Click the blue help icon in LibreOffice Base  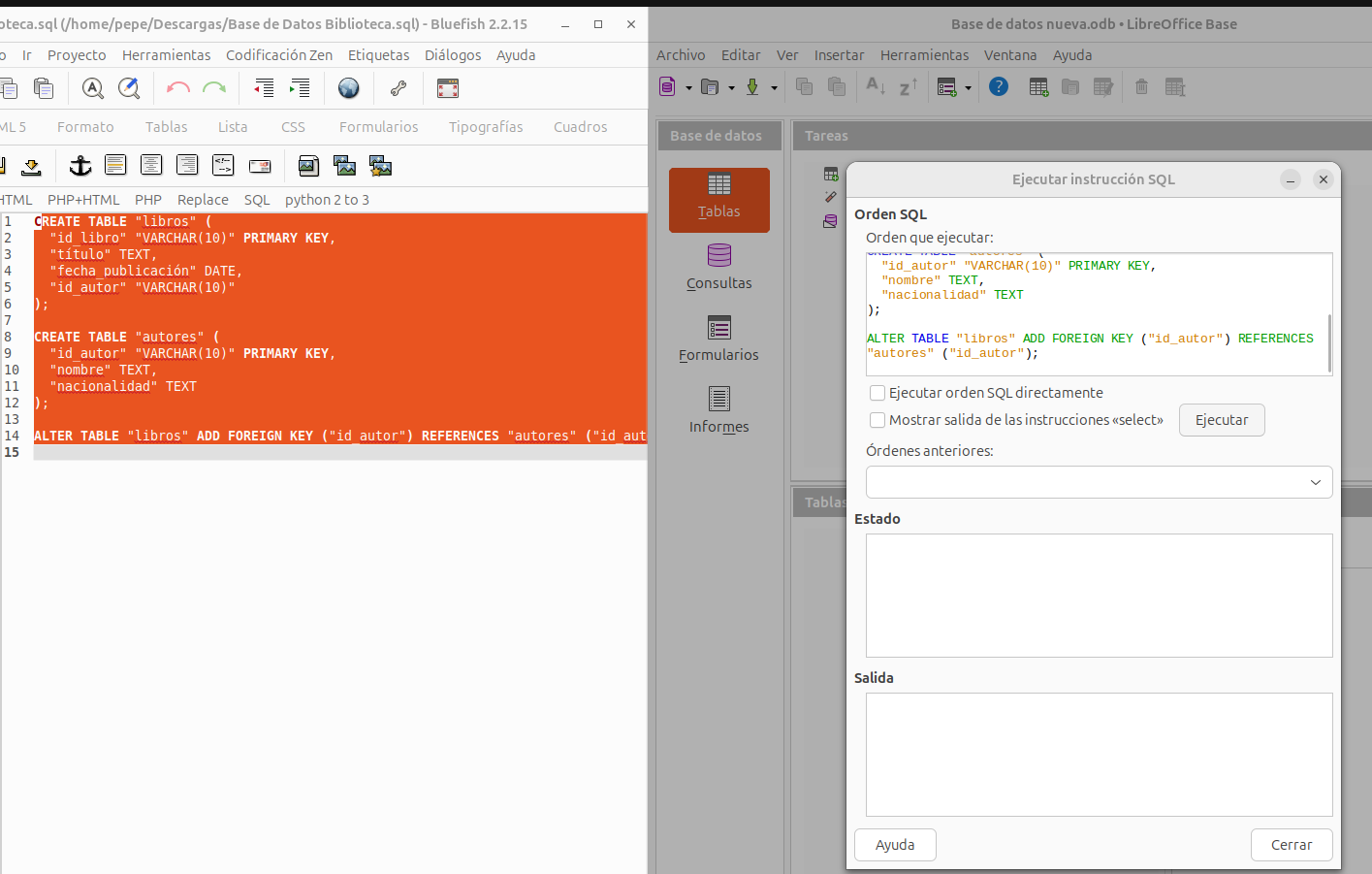[x=998, y=87]
